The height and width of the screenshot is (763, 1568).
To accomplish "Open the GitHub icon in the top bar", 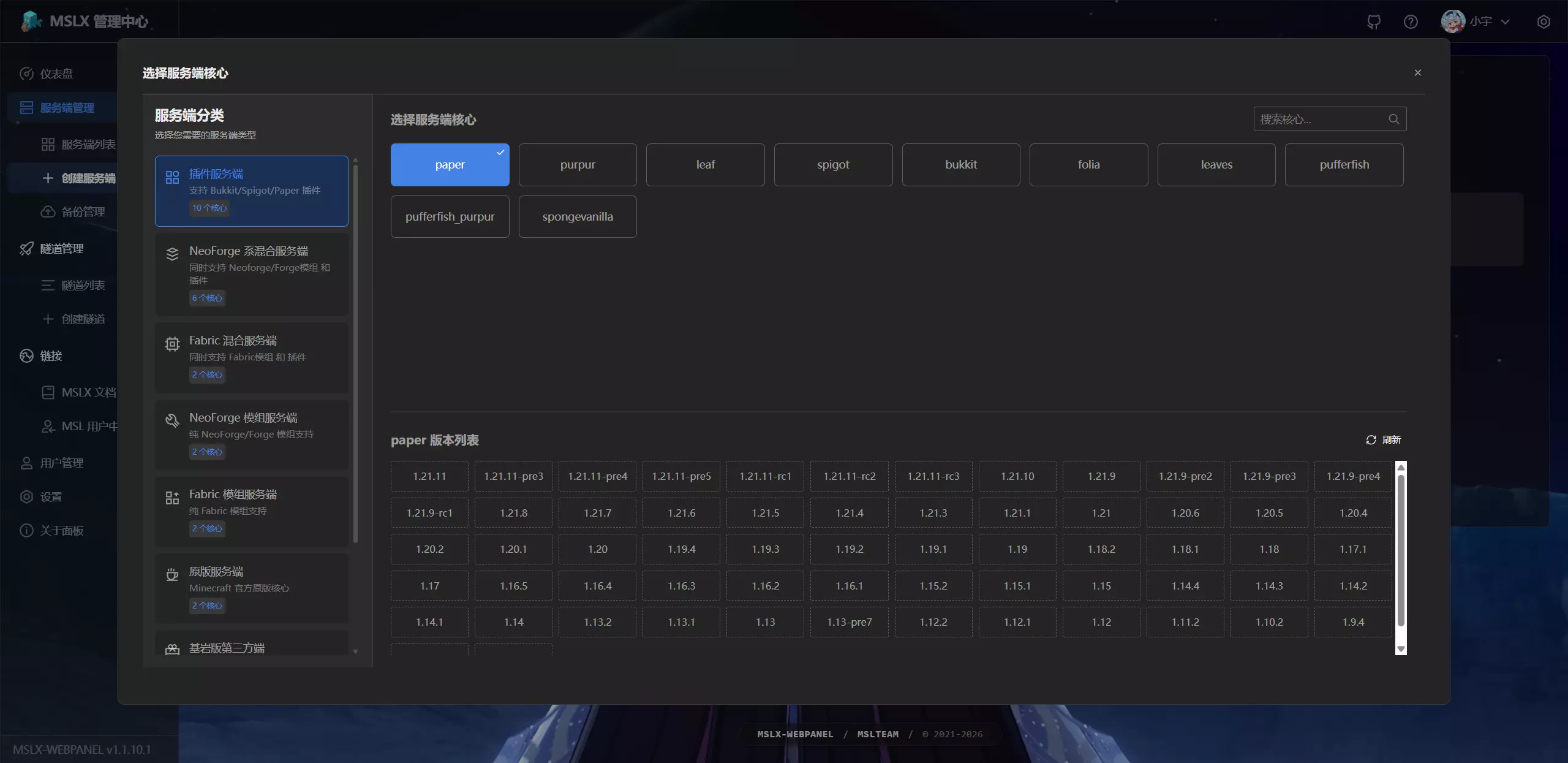I will tap(1374, 22).
